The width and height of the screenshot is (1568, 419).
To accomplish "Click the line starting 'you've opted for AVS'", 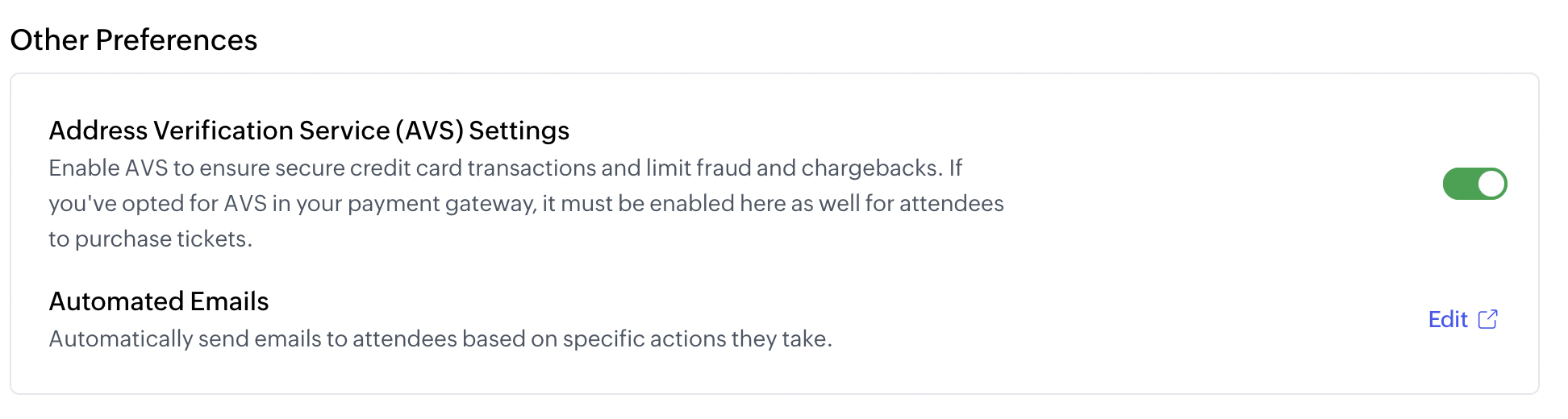I will pos(526,203).
